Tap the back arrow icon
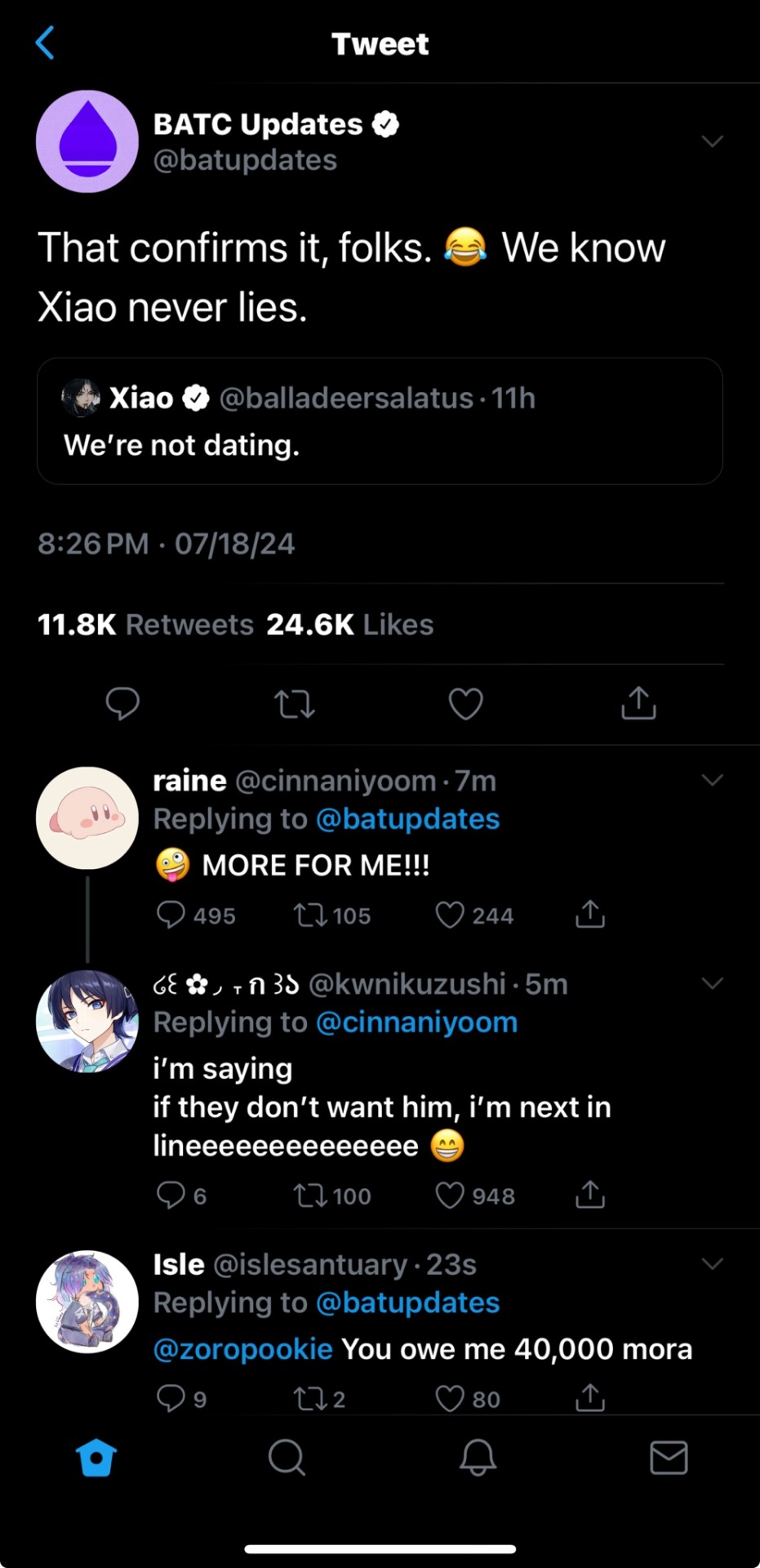This screenshot has height=1568, width=760. click(x=46, y=42)
